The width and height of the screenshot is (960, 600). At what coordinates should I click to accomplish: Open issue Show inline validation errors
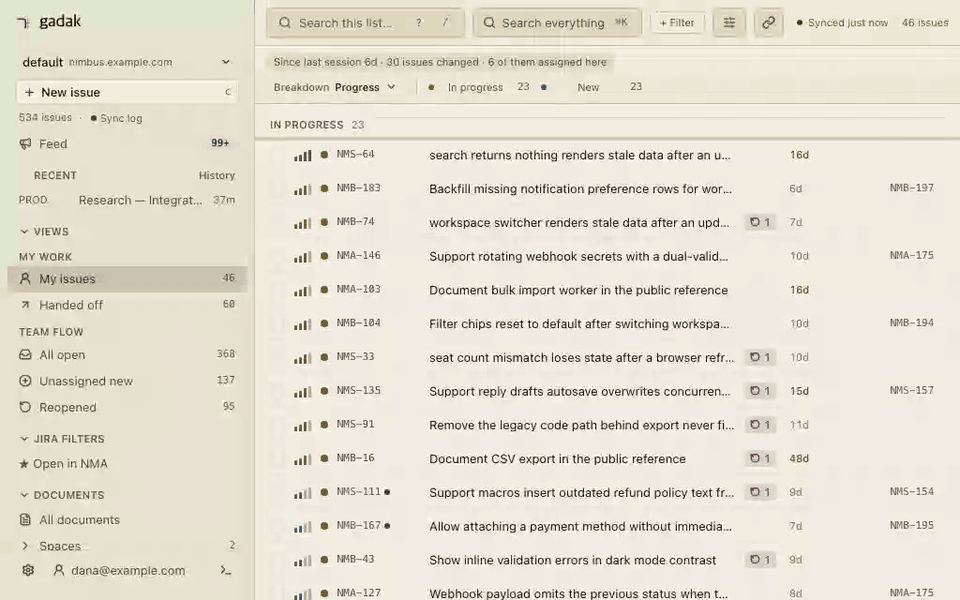tap(572, 560)
